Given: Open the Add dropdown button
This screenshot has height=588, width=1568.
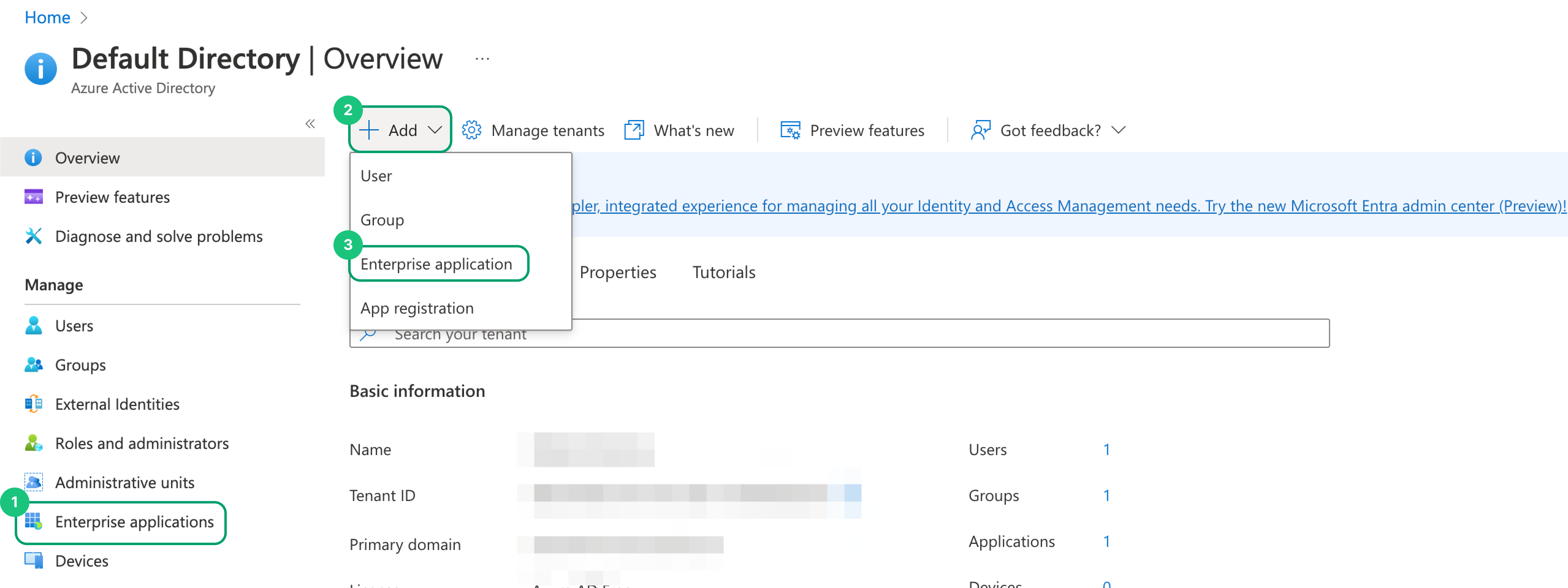Looking at the screenshot, I should (x=401, y=130).
